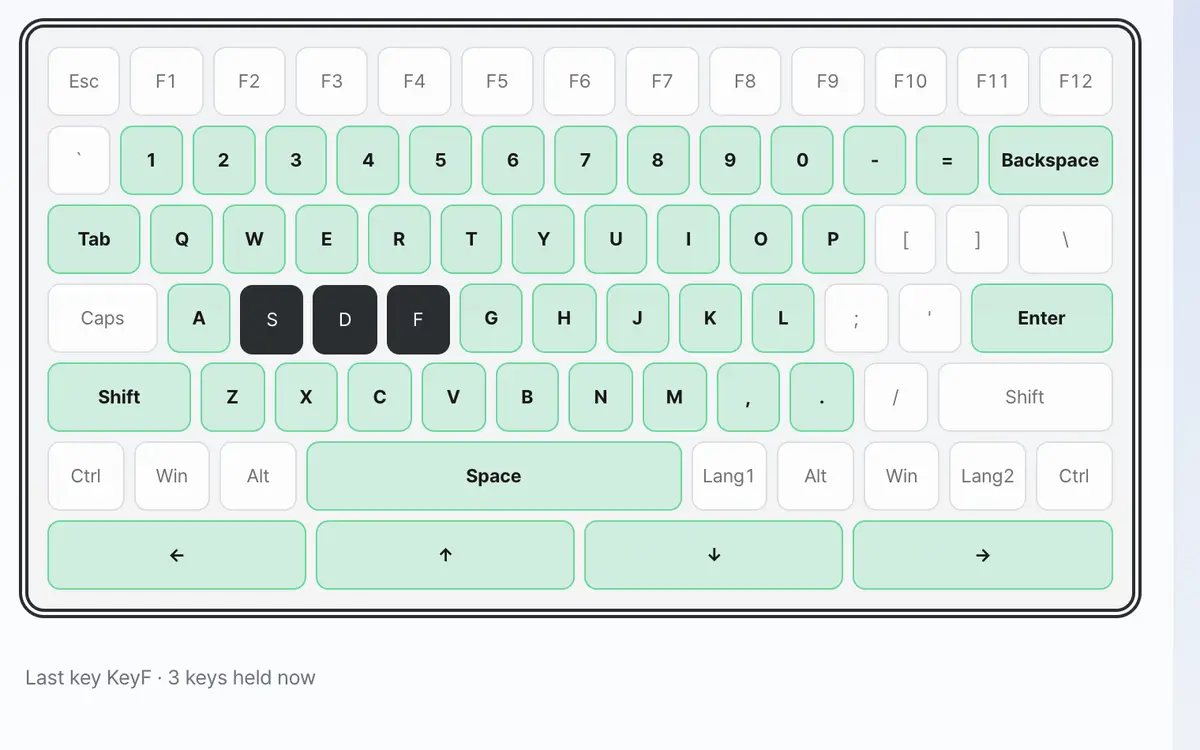The width and height of the screenshot is (1200, 750).
Task: Click the G key
Action: tap(491, 318)
